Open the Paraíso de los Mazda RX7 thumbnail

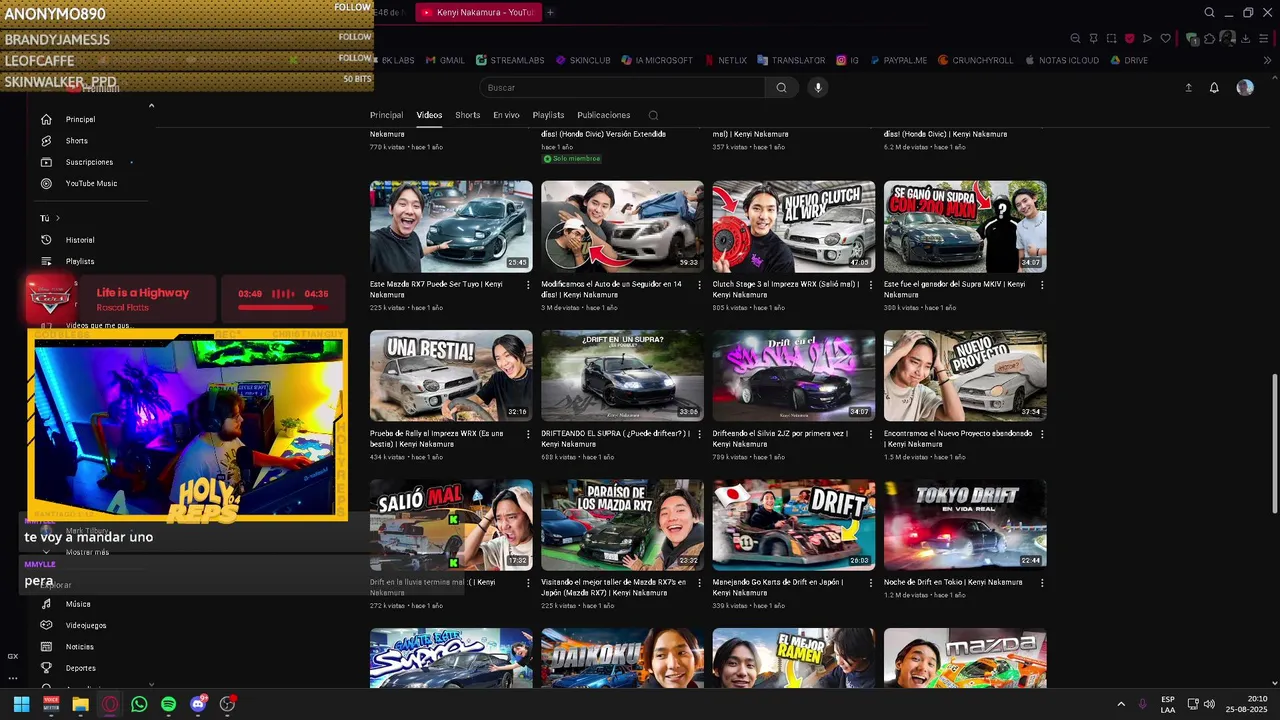pos(622,525)
